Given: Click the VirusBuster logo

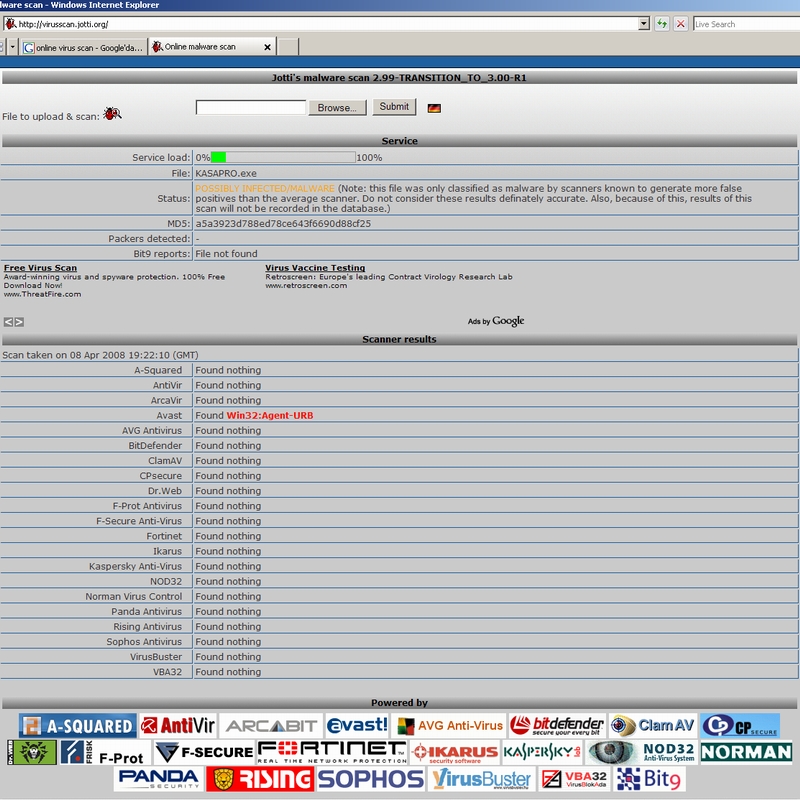Looking at the screenshot, I should (481, 779).
